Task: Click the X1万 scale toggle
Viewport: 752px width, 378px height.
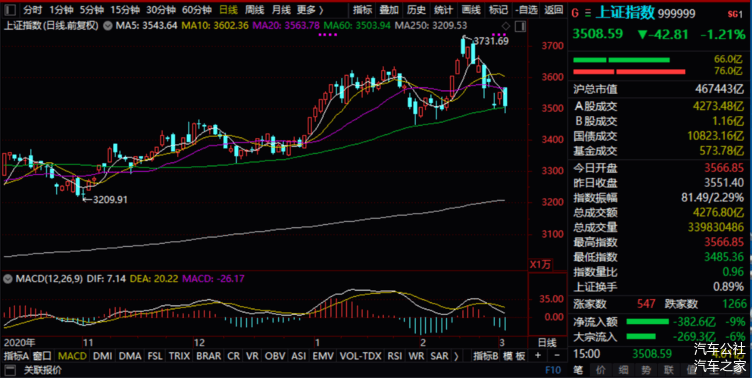Action: (x=540, y=264)
